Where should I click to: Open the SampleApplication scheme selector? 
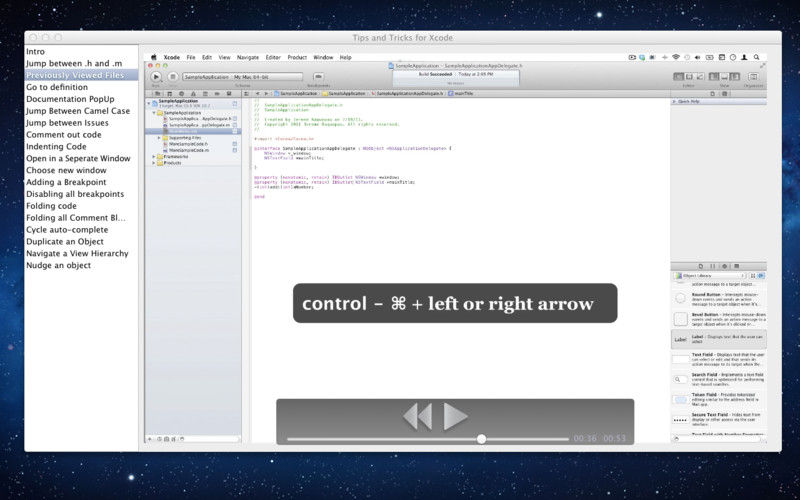pyautogui.click(x=242, y=77)
